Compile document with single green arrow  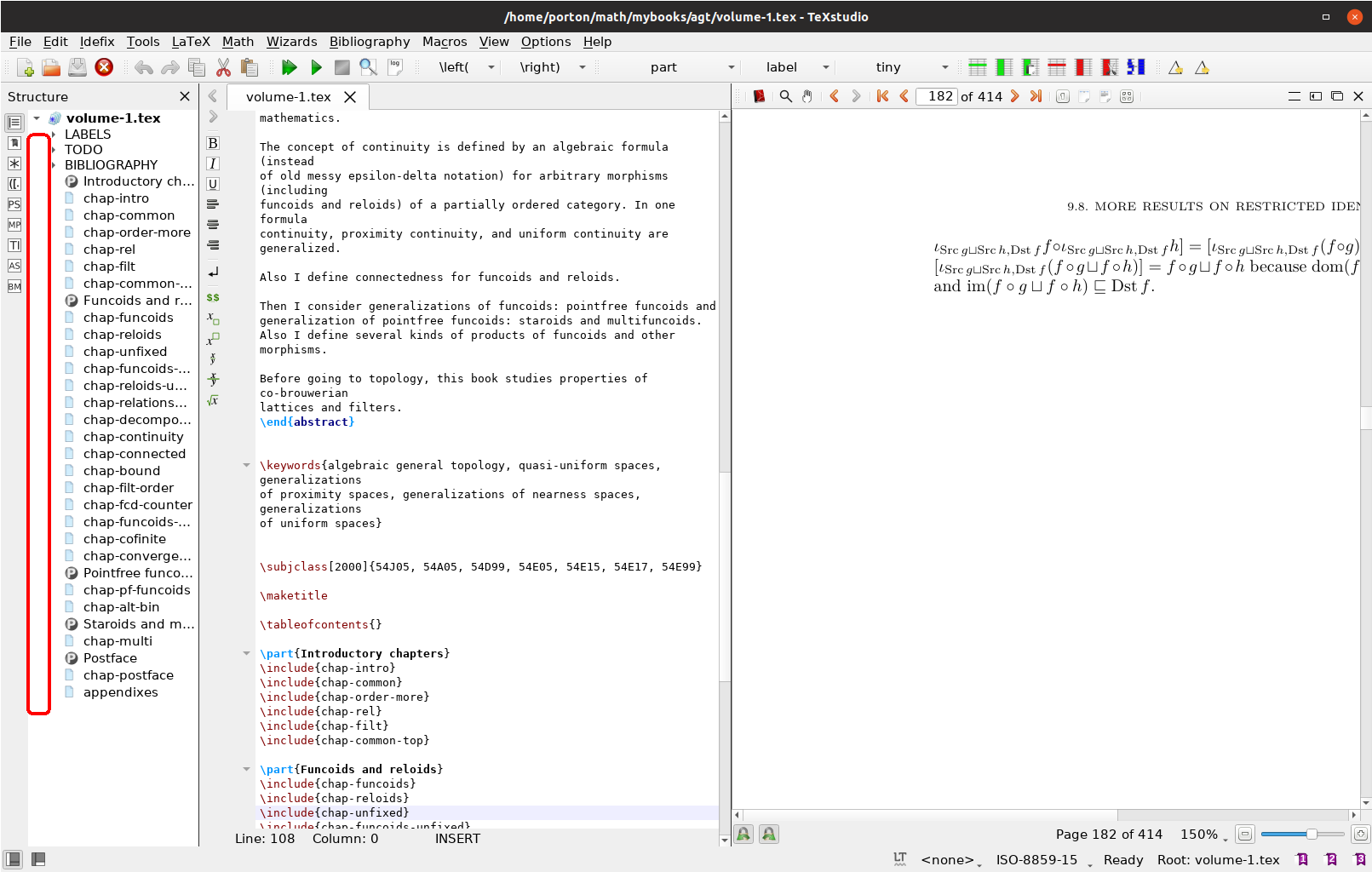tap(316, 67)
